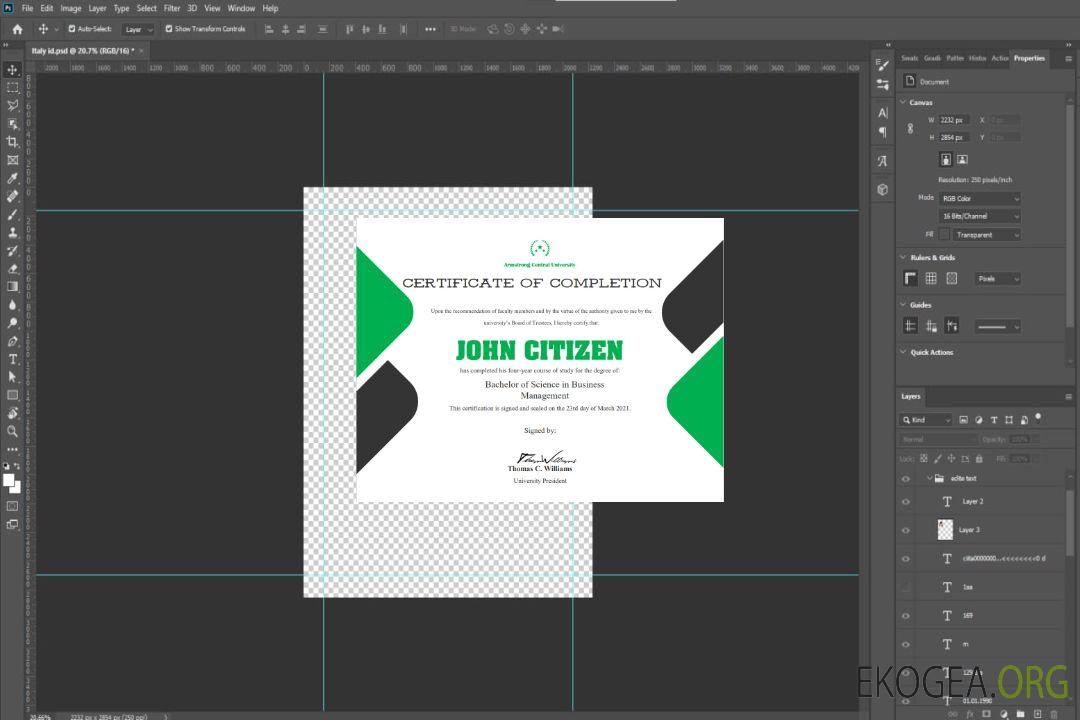This screenshot has height=720, width=1080.
Task: Select the Rectangular Marquee tool
Action: pyautogui.click(x=13, y=87)
